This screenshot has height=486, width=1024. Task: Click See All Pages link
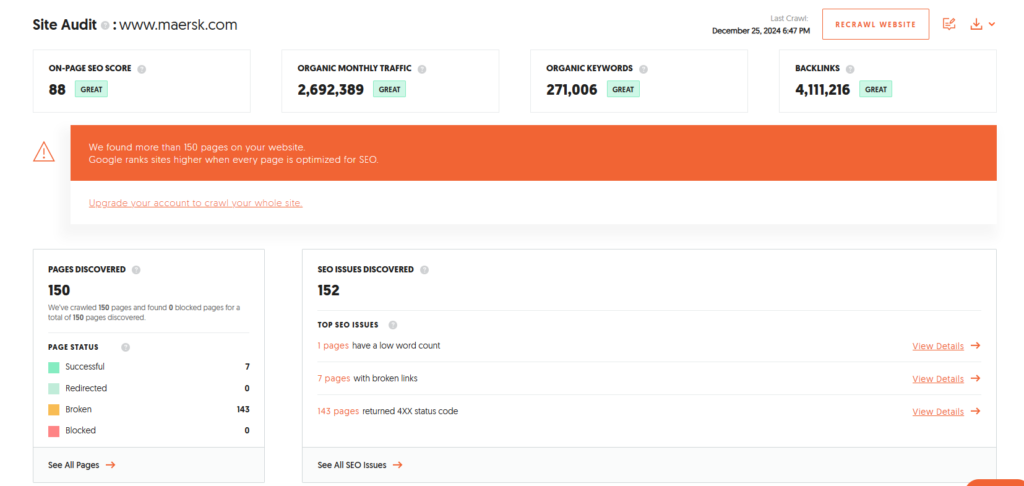[x=81, y=465]
